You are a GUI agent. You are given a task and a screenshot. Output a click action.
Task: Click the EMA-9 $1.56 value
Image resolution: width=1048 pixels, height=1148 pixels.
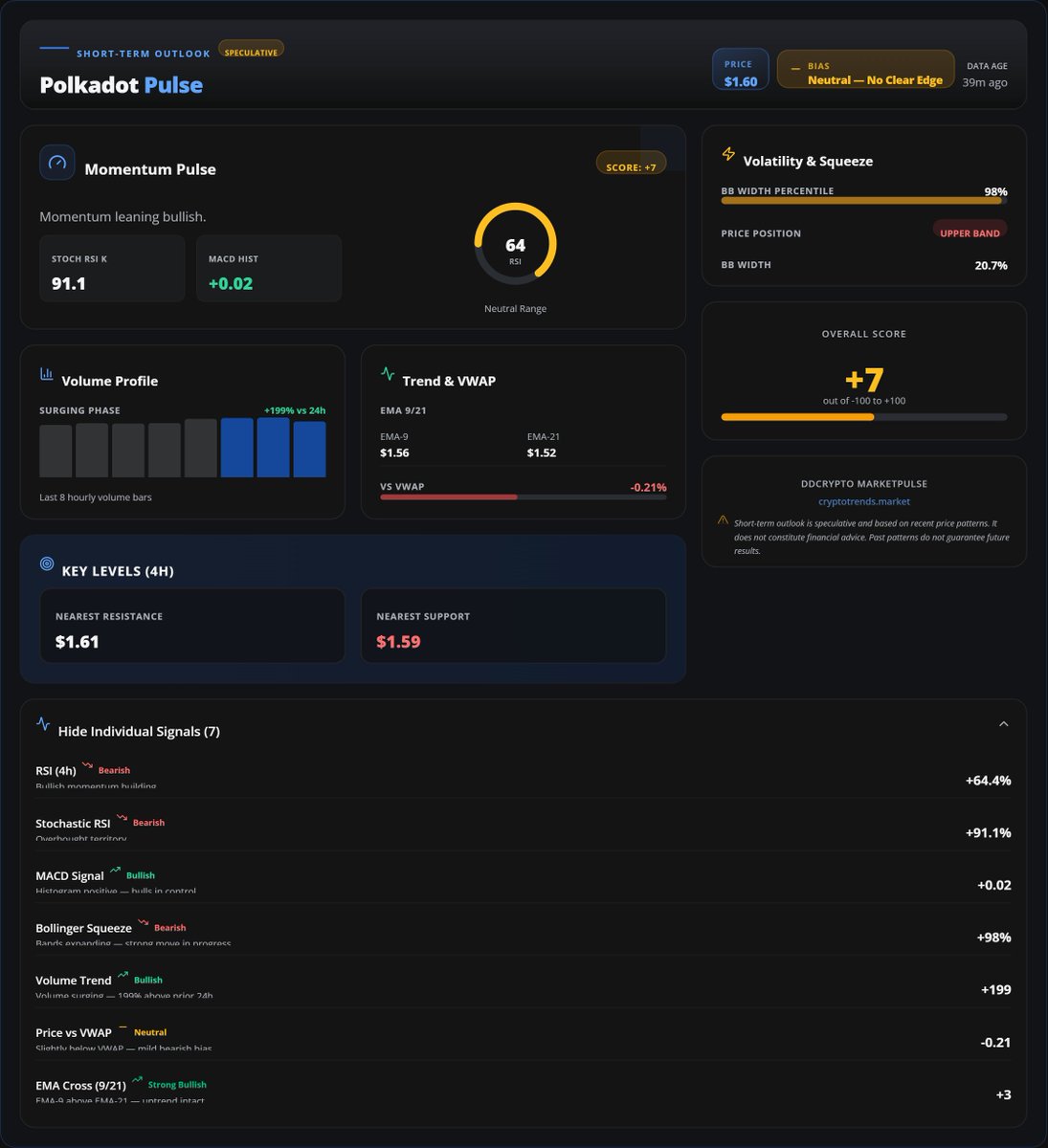[394, 453]
